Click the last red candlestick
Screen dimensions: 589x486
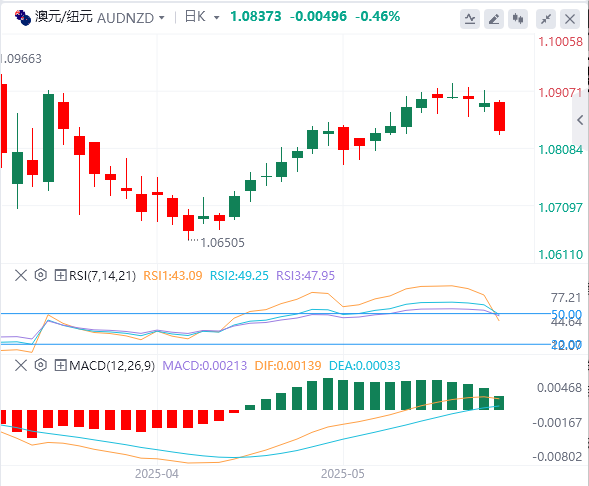pyautogui.click(x=499, y=117)
